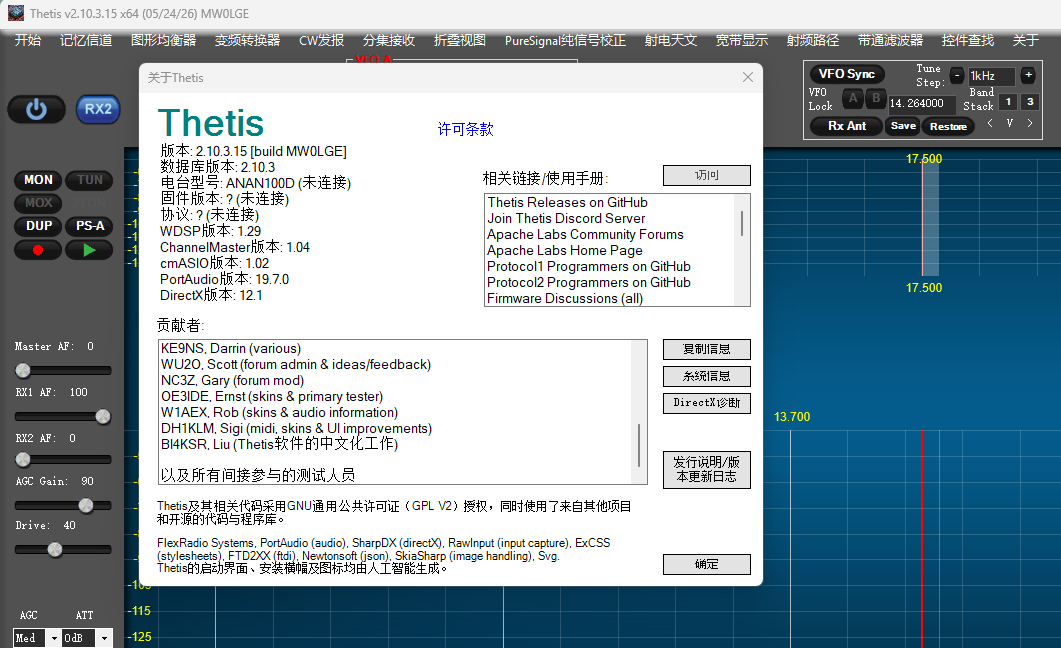This screenshot has width=1061, height=648.
Task: Click the 访问 visit button
Action: coord(706,175)
